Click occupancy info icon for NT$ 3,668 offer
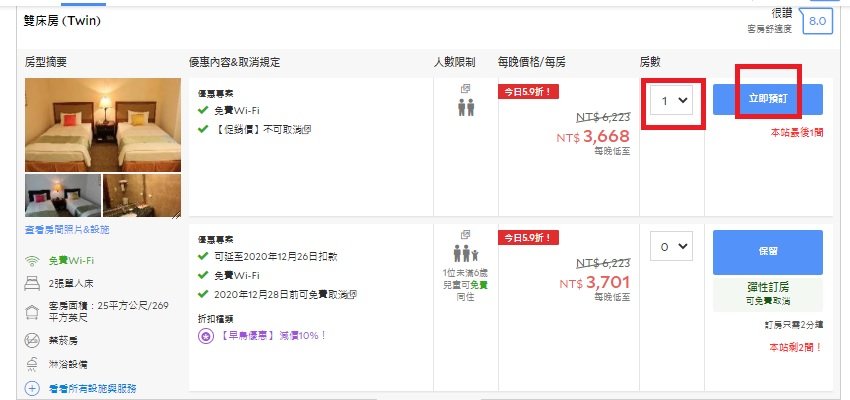850x400 pixels. [466, 88]
